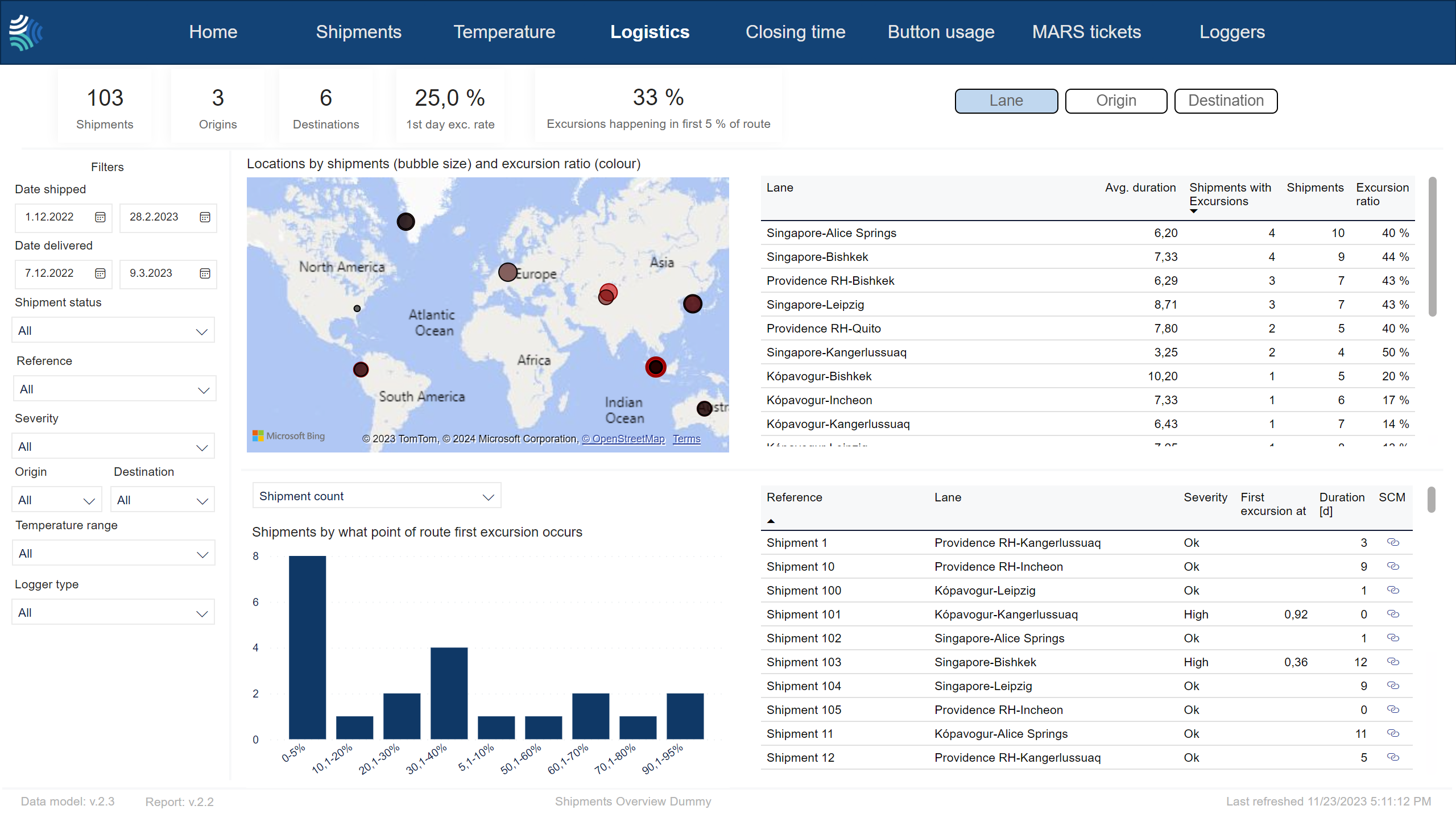Screen dimensions: 1456x818
Task: Select the Providence RH-Quito lane row
Action: pos(1087,329)
